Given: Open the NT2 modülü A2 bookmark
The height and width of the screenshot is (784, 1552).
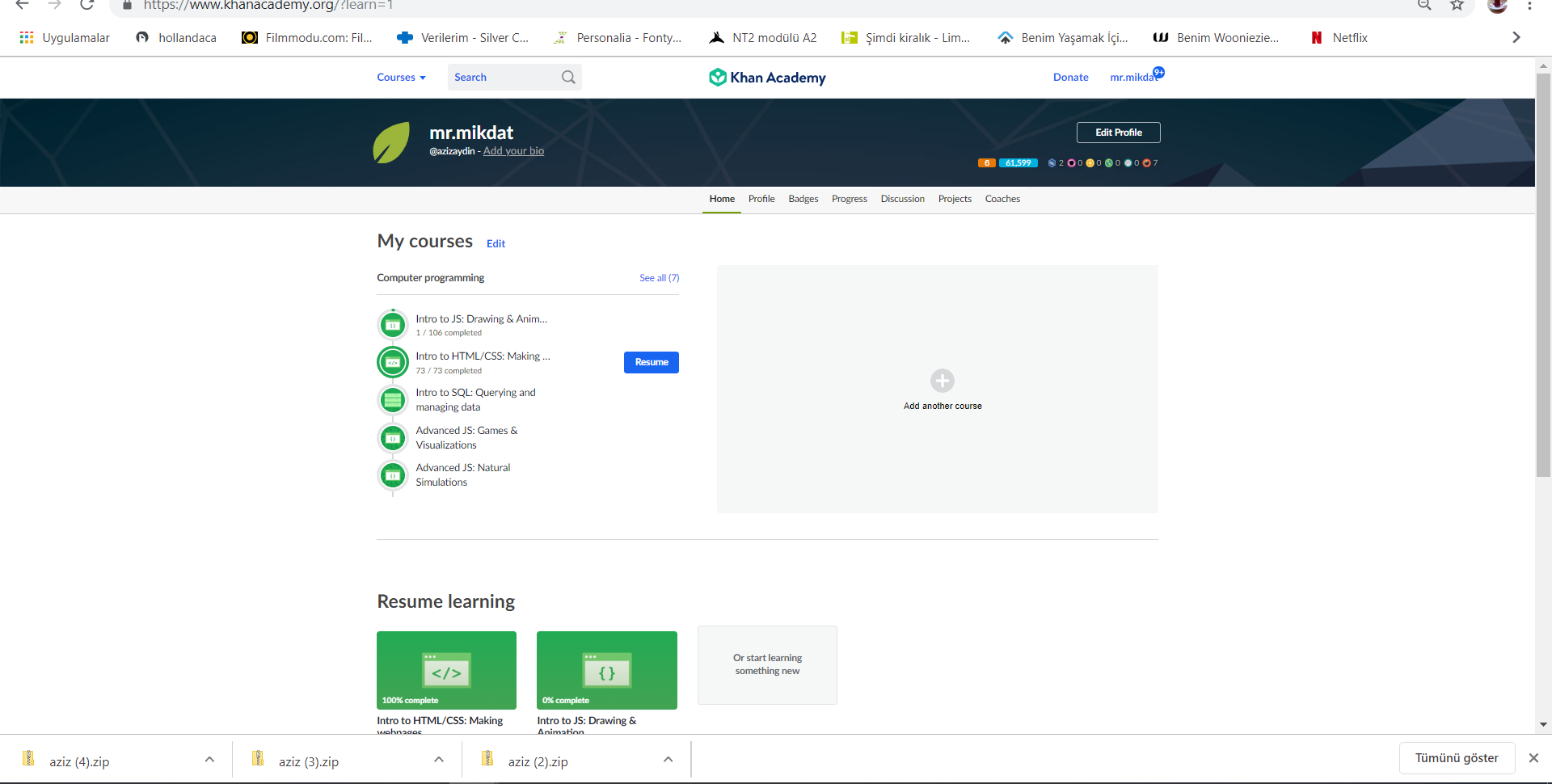Looking at the screenshot, I should coord(762,38).
